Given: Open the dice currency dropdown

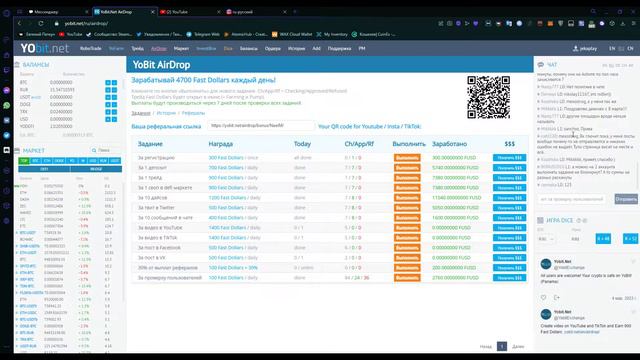Looking at the screenshot, I should pos(546,239).
